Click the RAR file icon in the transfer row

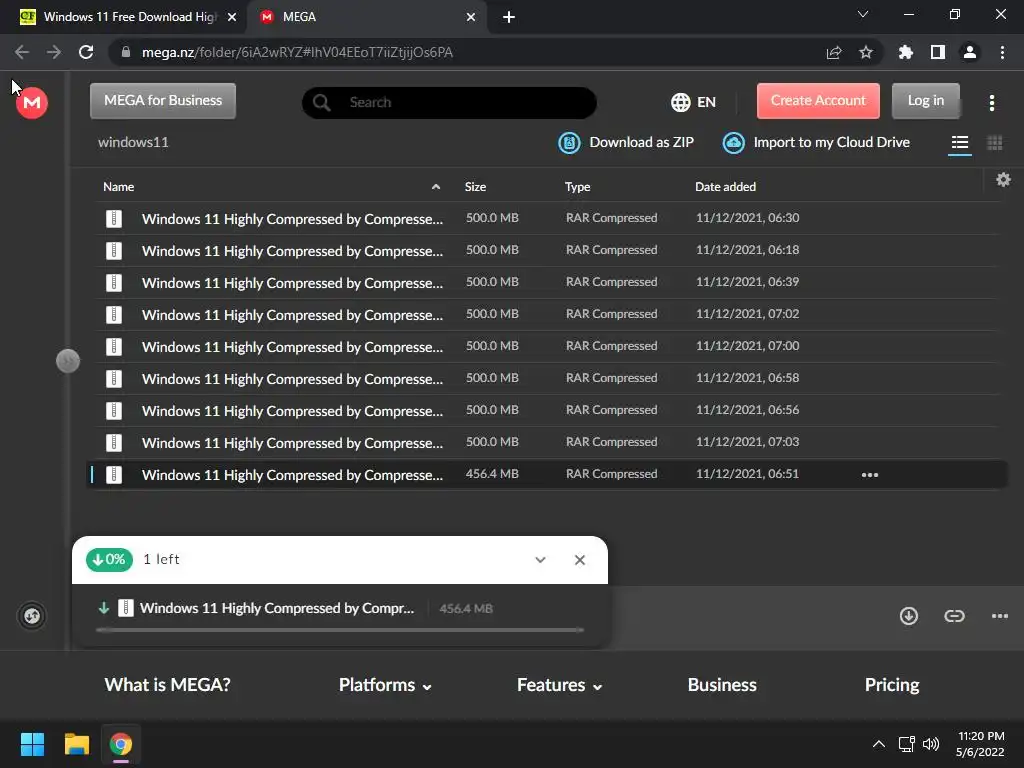point(125,608)
